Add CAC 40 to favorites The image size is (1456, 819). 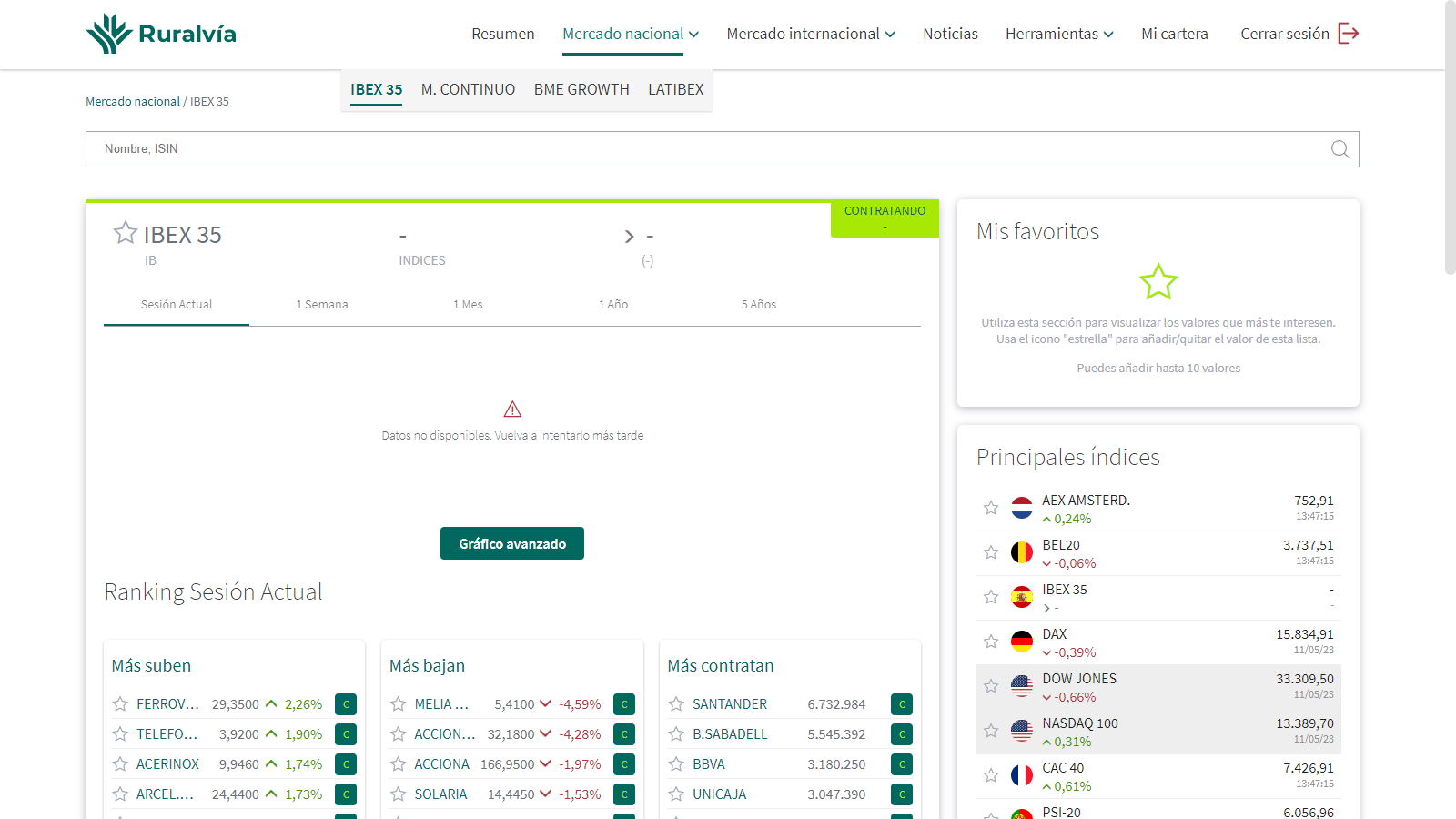pos(991,775)
